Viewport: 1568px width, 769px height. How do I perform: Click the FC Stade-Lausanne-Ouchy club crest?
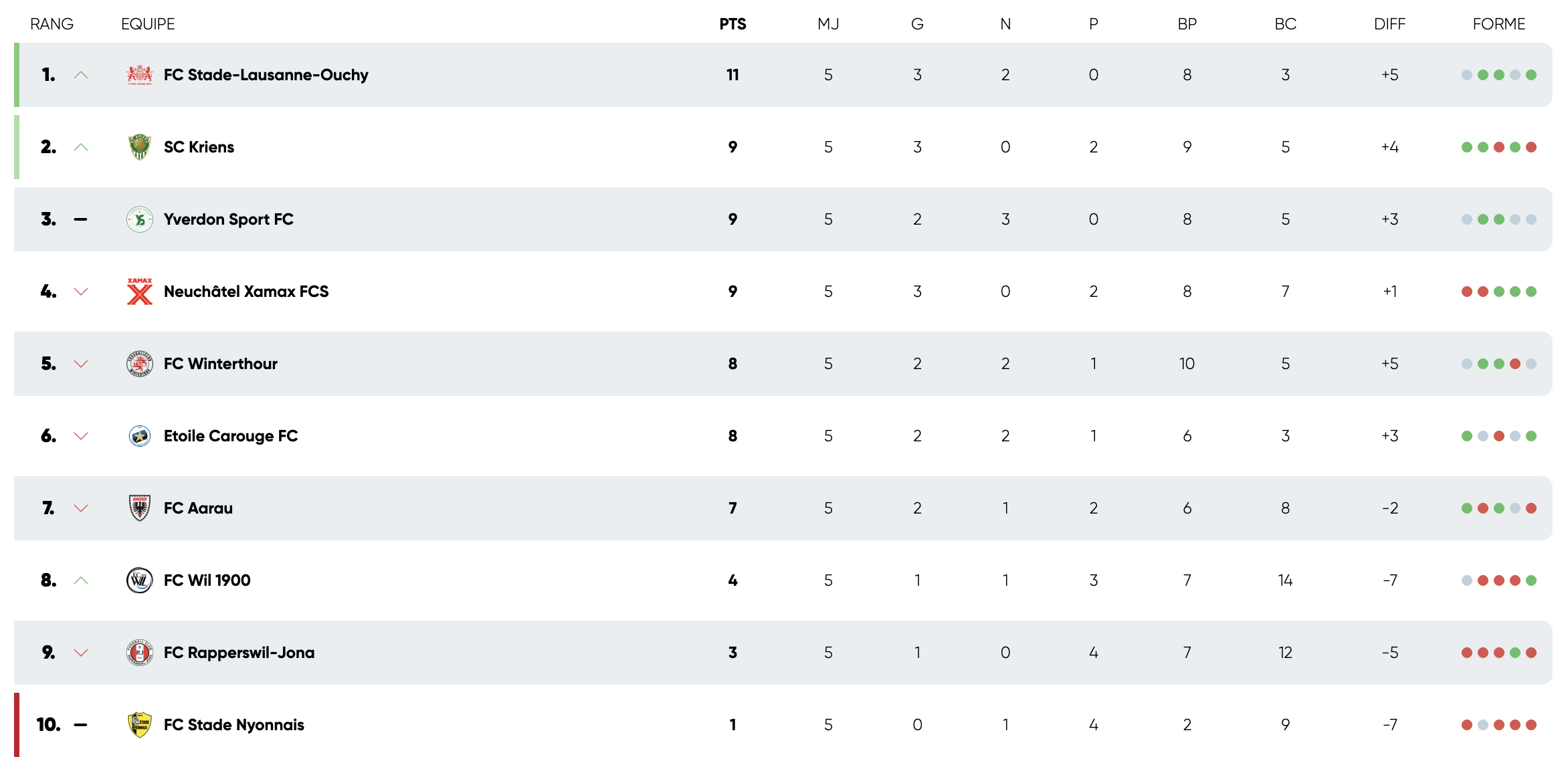click(140, 75)
